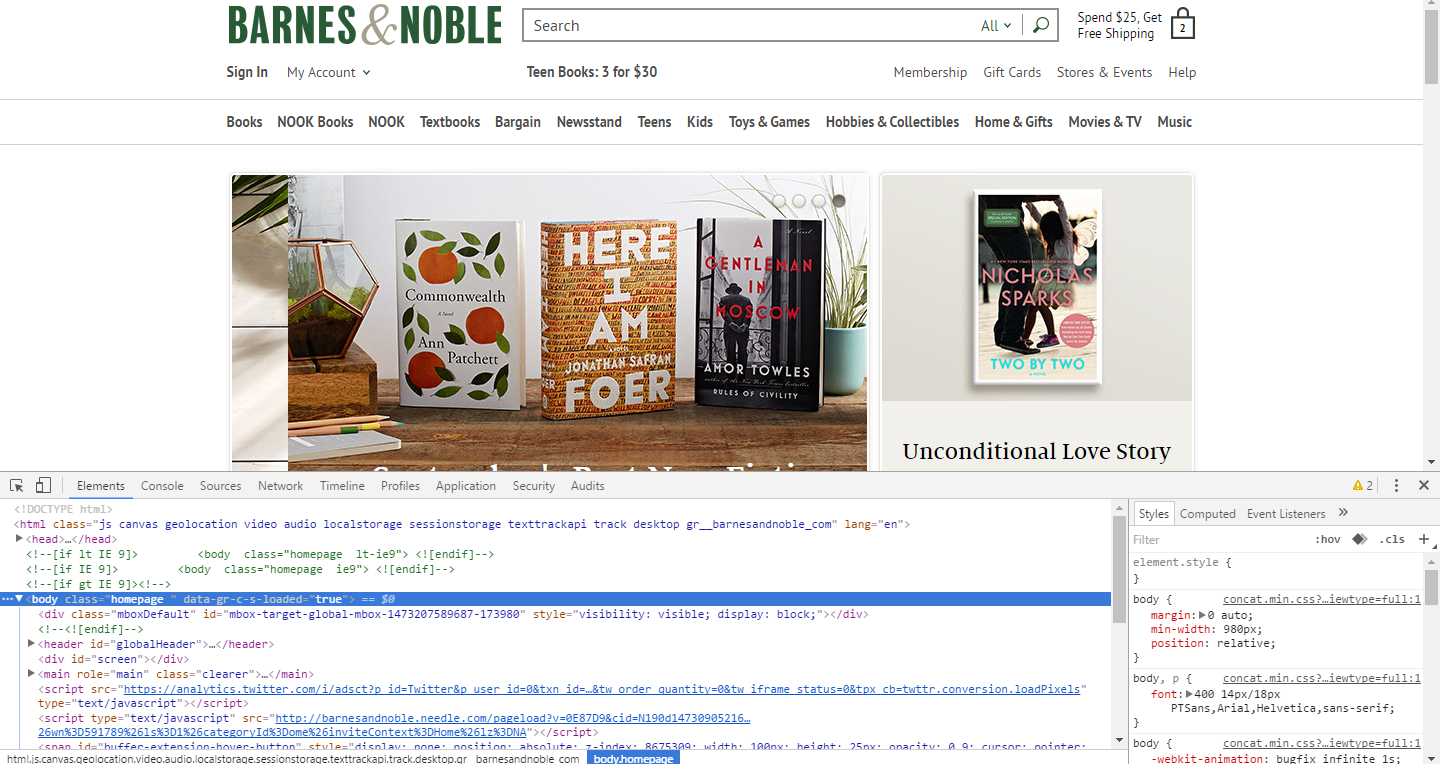Open the Security tab
1441x764 pixels.
point(533,485)
